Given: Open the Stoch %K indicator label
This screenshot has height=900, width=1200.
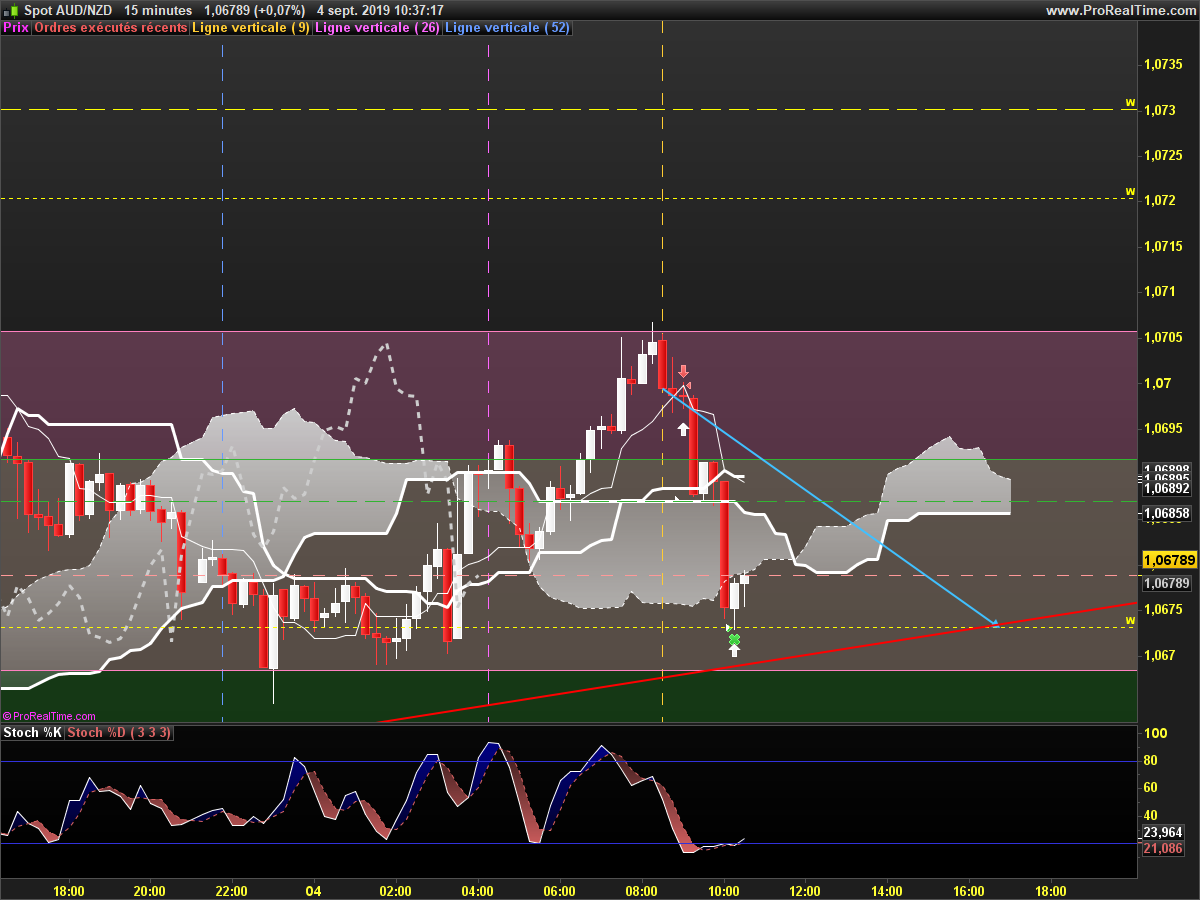Looking at the screenshot, I should point(33,733).
